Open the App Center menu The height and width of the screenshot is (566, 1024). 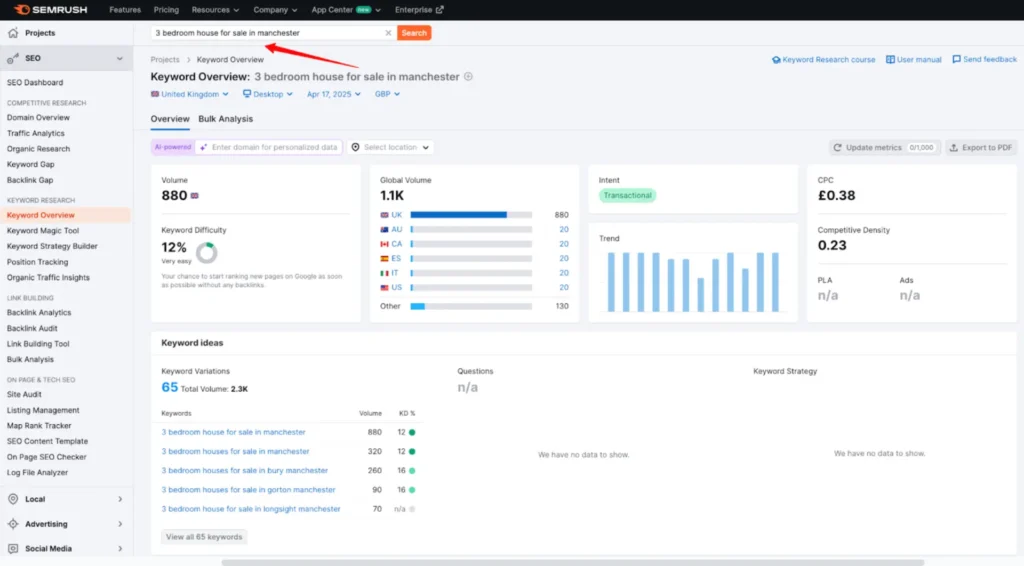pyautogui.click(x=345, y=10)
